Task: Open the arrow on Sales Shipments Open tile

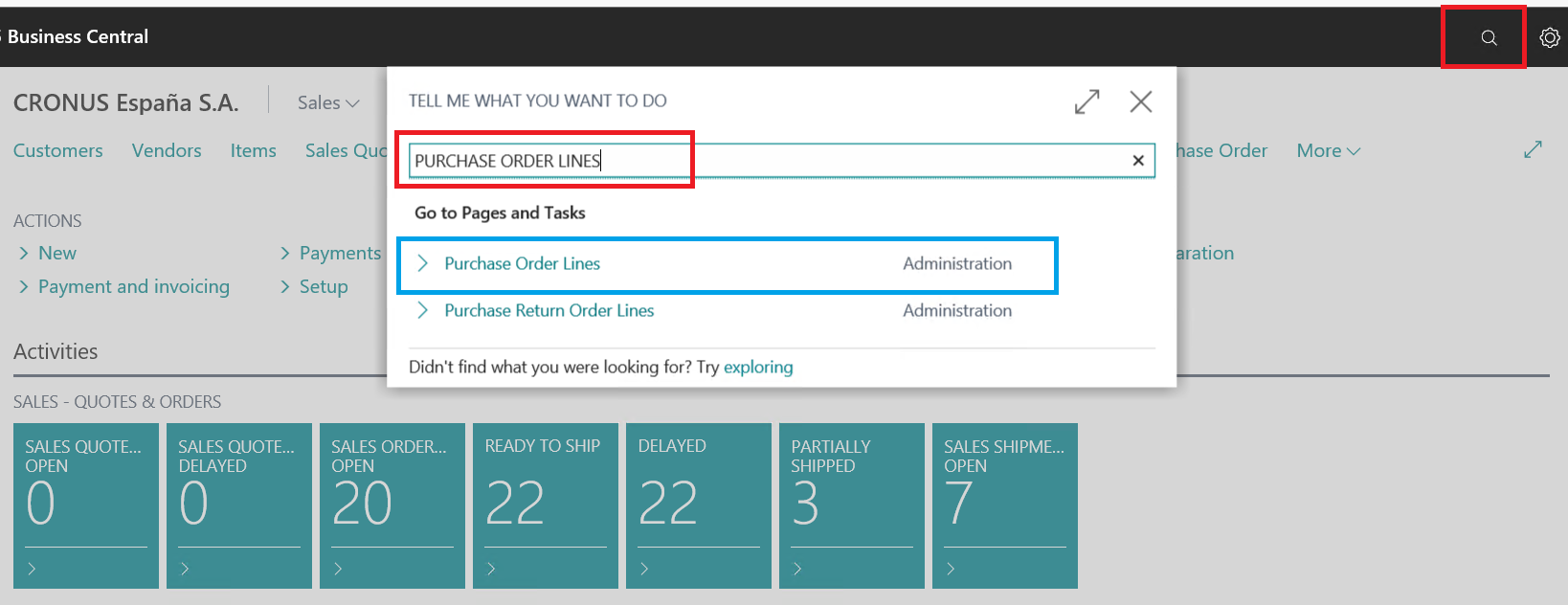Action: [x=951, y=569]
